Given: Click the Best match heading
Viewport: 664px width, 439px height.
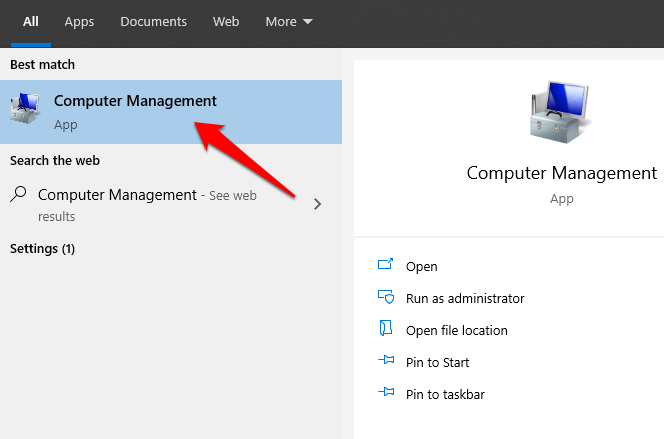Looking at the screenshot, I should (42, 64).
